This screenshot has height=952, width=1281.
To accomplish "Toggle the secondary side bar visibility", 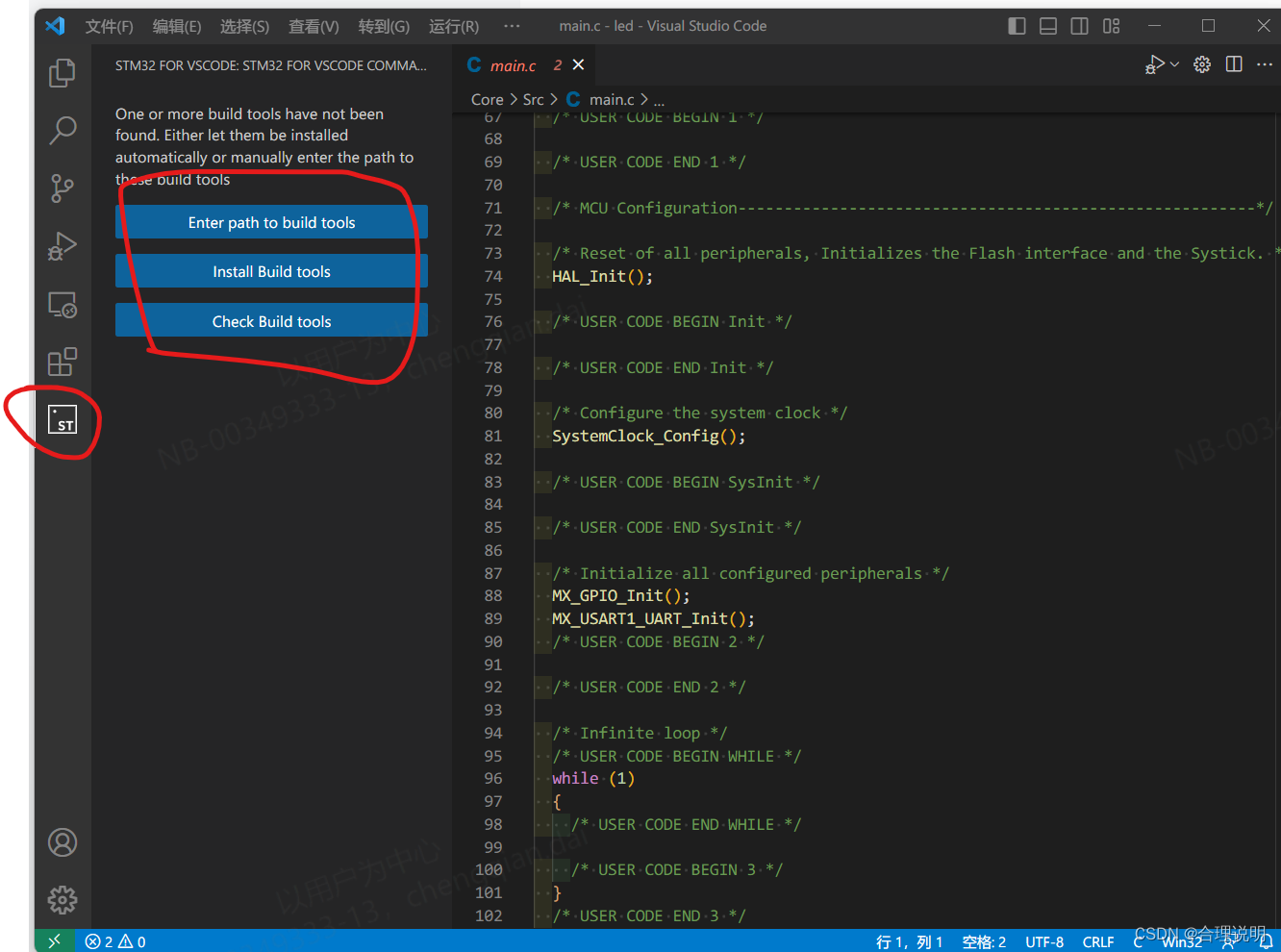I will point(1080,26).
